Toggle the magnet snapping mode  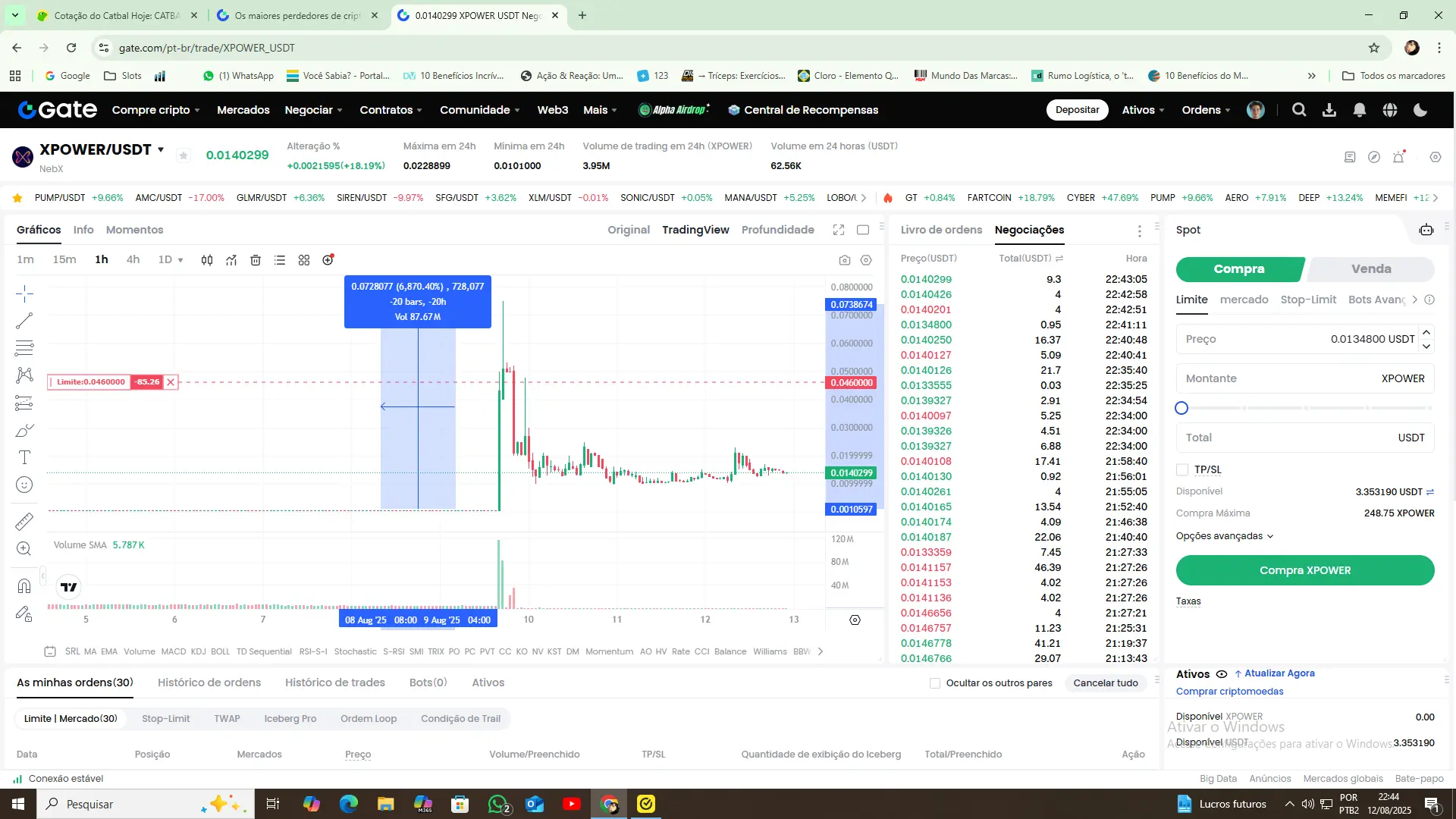(x=24, y=585)
